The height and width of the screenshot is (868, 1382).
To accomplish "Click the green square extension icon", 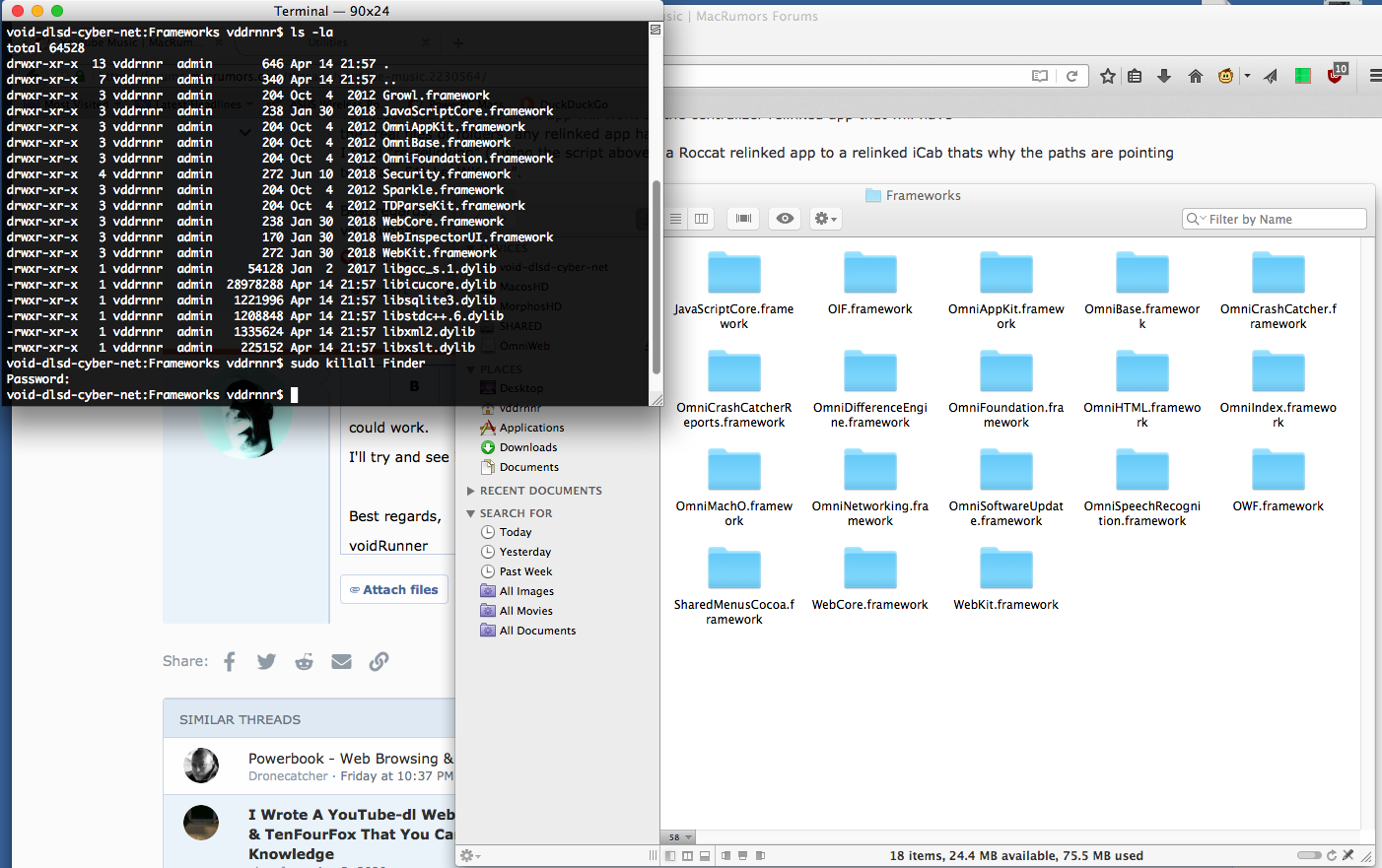I will click(1302, 76).
